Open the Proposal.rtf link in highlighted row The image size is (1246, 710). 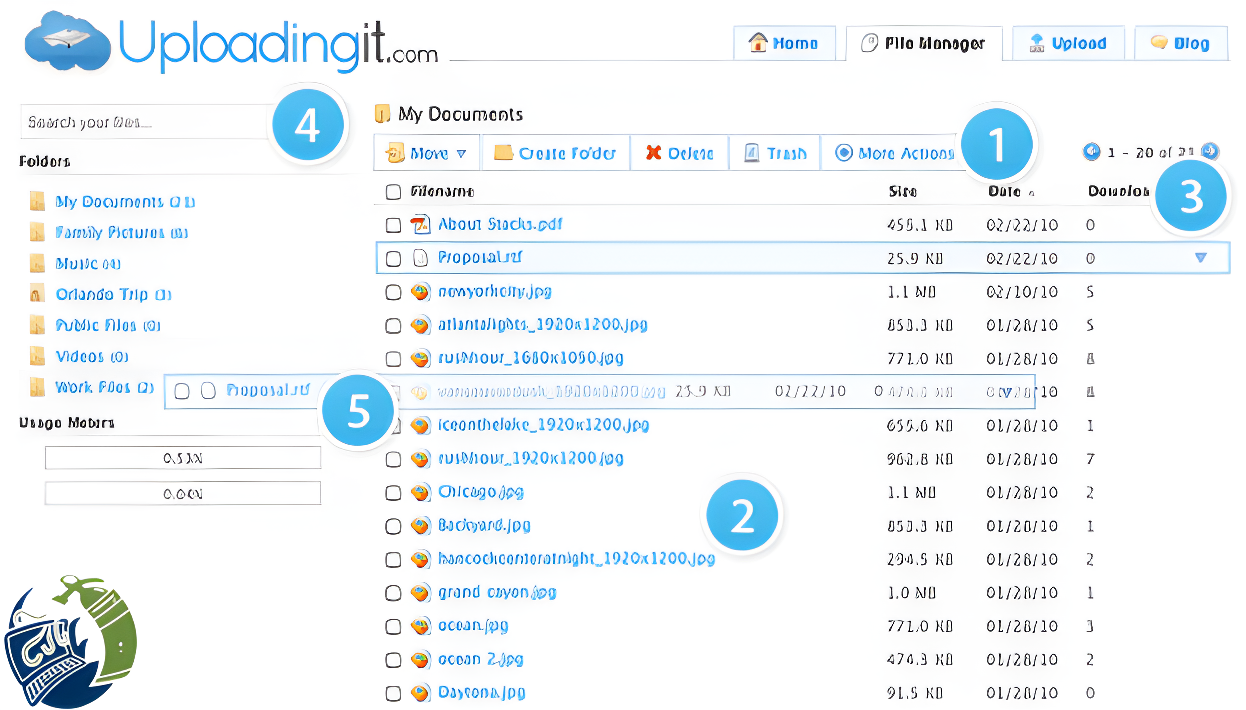480,258
